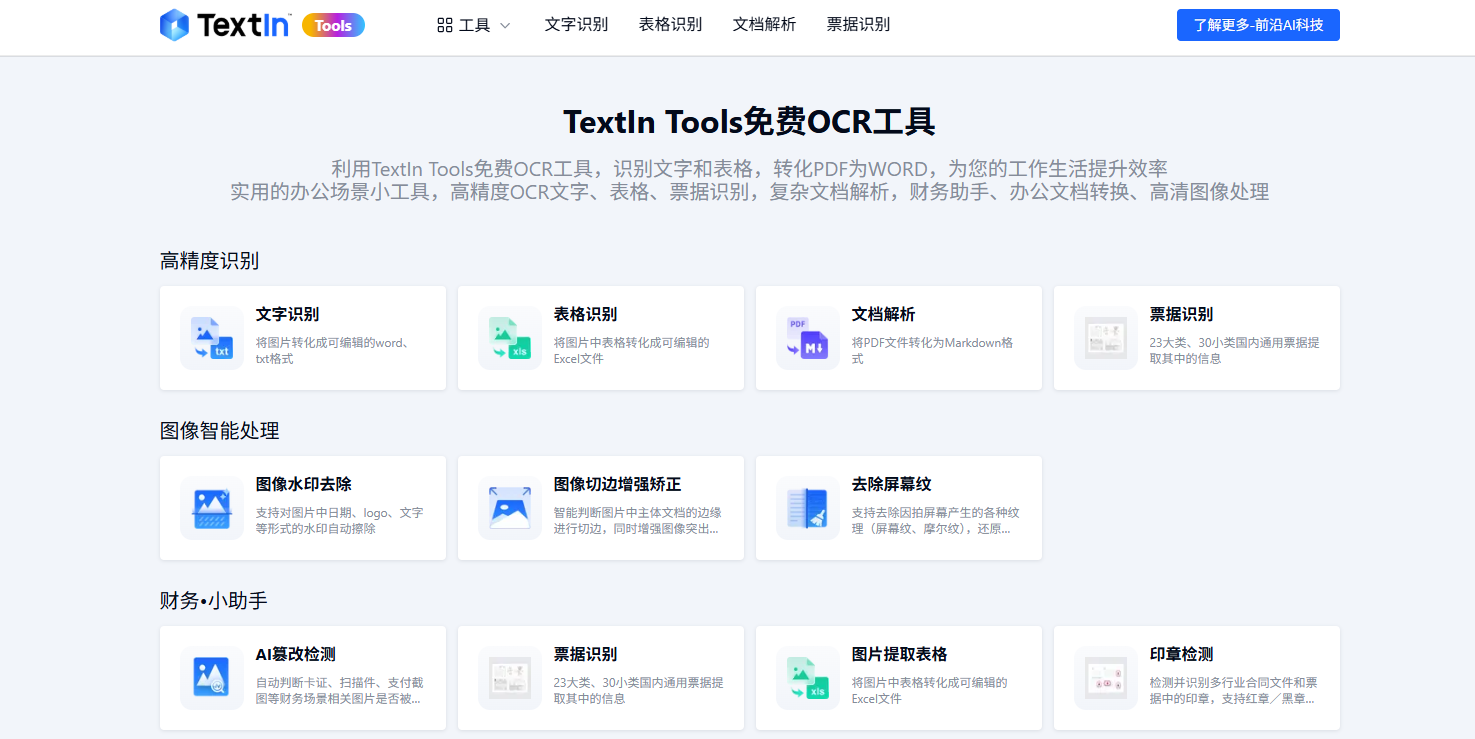This screenshot has width=1475, height=739.
Task: Open the 图像水印去除 card title
Action: 304,484
